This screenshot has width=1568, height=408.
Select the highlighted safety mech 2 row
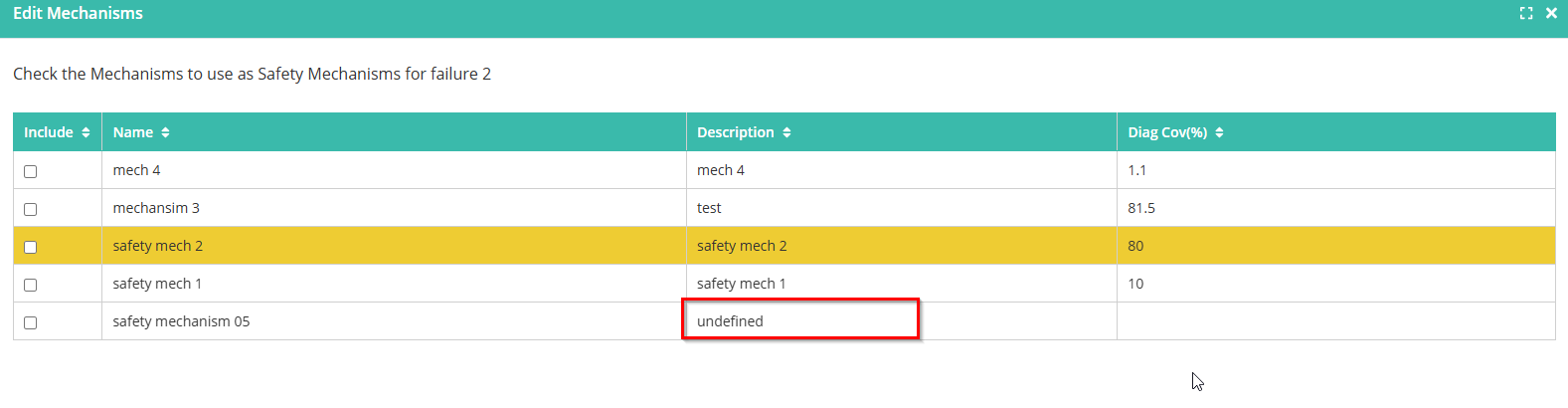[x=784, y=246]
